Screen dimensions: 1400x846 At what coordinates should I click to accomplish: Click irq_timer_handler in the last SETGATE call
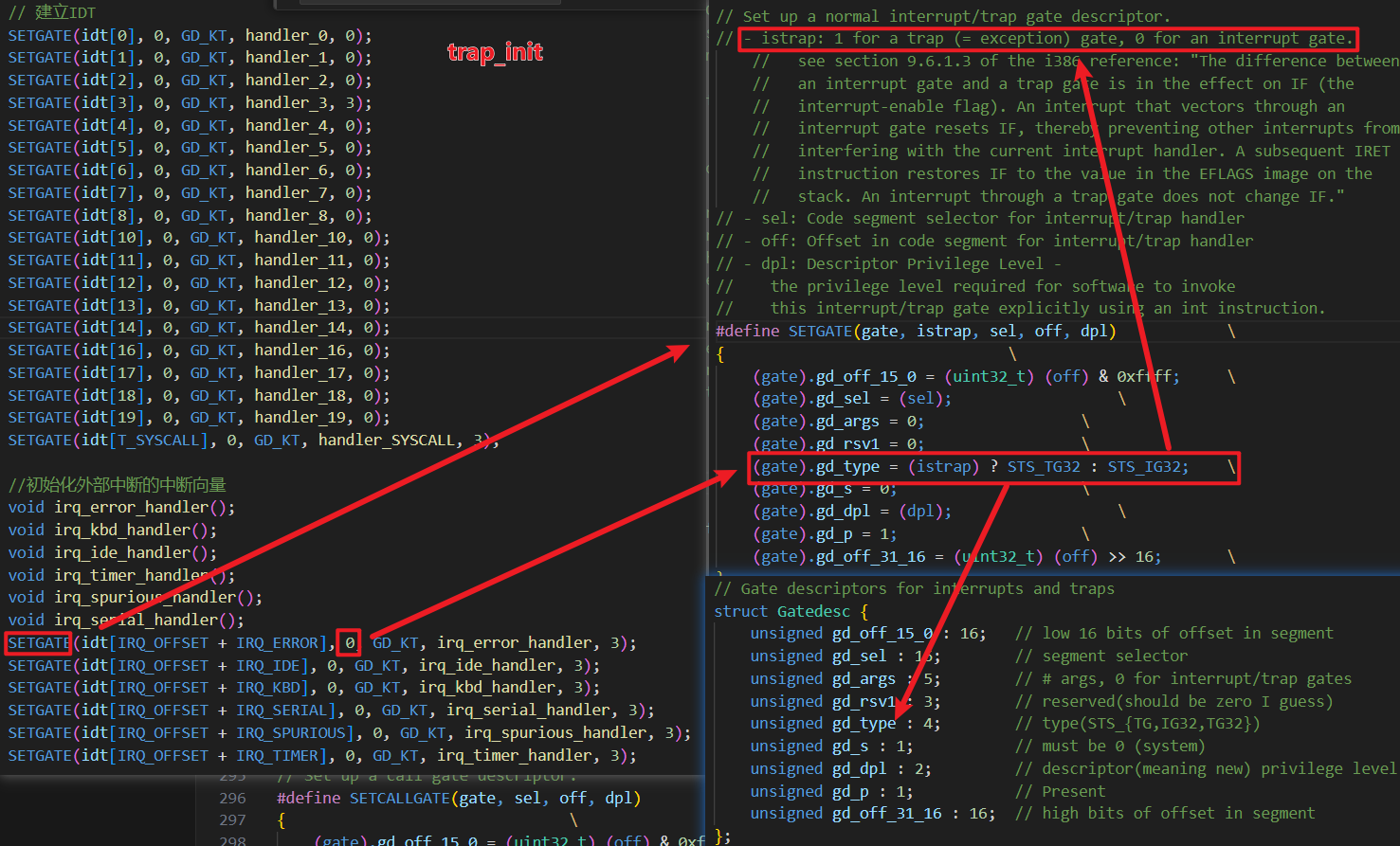coord(514,755)
